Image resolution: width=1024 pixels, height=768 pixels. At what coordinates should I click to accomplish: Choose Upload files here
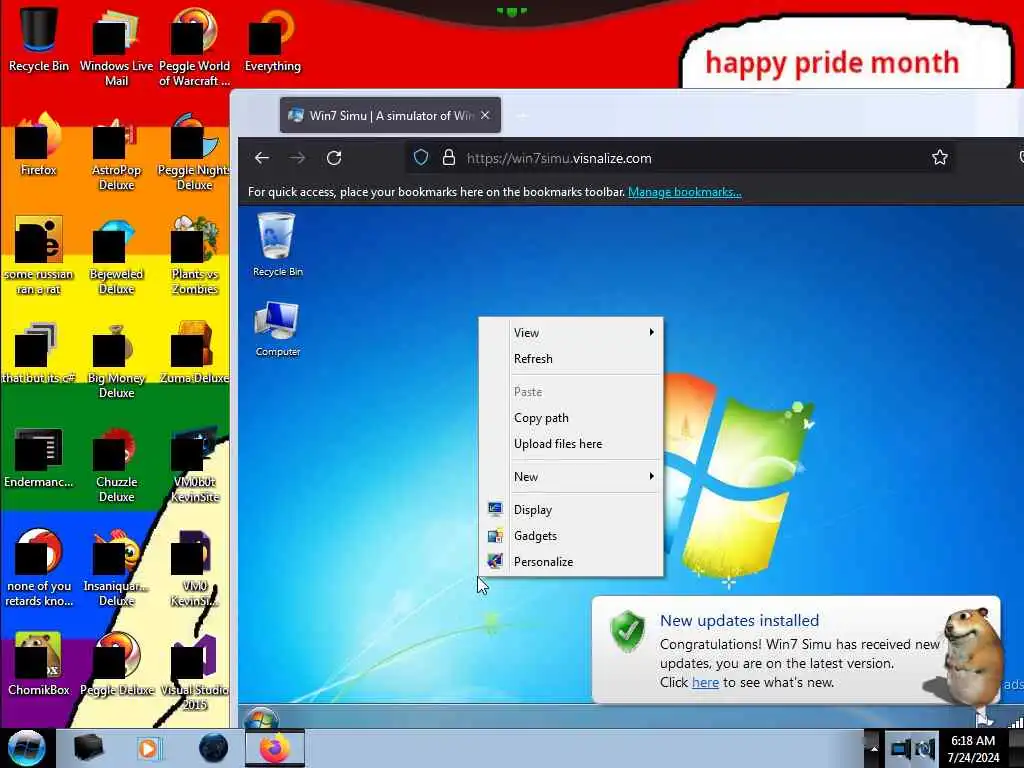coord(571,444)
